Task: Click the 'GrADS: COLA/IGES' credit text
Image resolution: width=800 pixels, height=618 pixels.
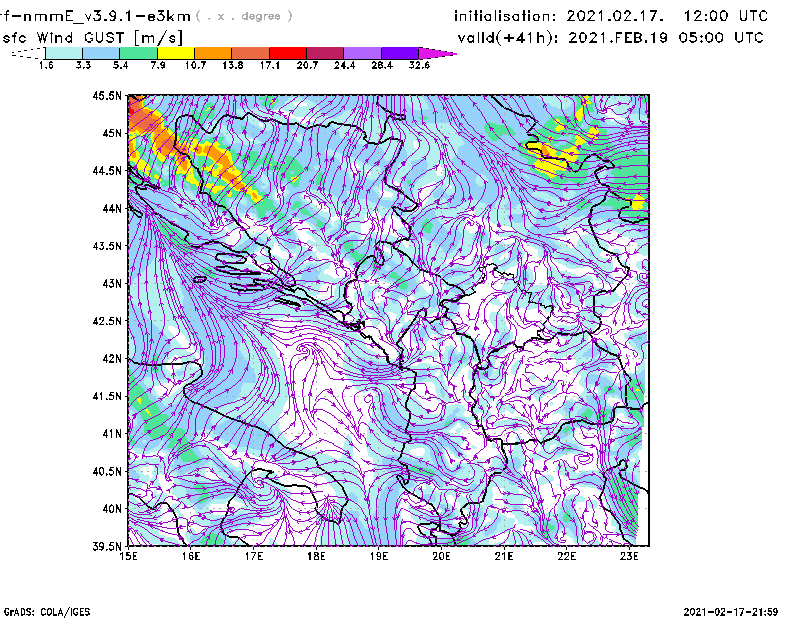Action: coord(47,612)
